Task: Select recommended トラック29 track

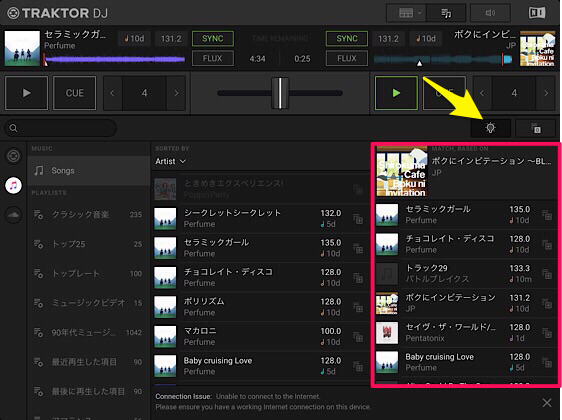Action: tap(466, 274)
